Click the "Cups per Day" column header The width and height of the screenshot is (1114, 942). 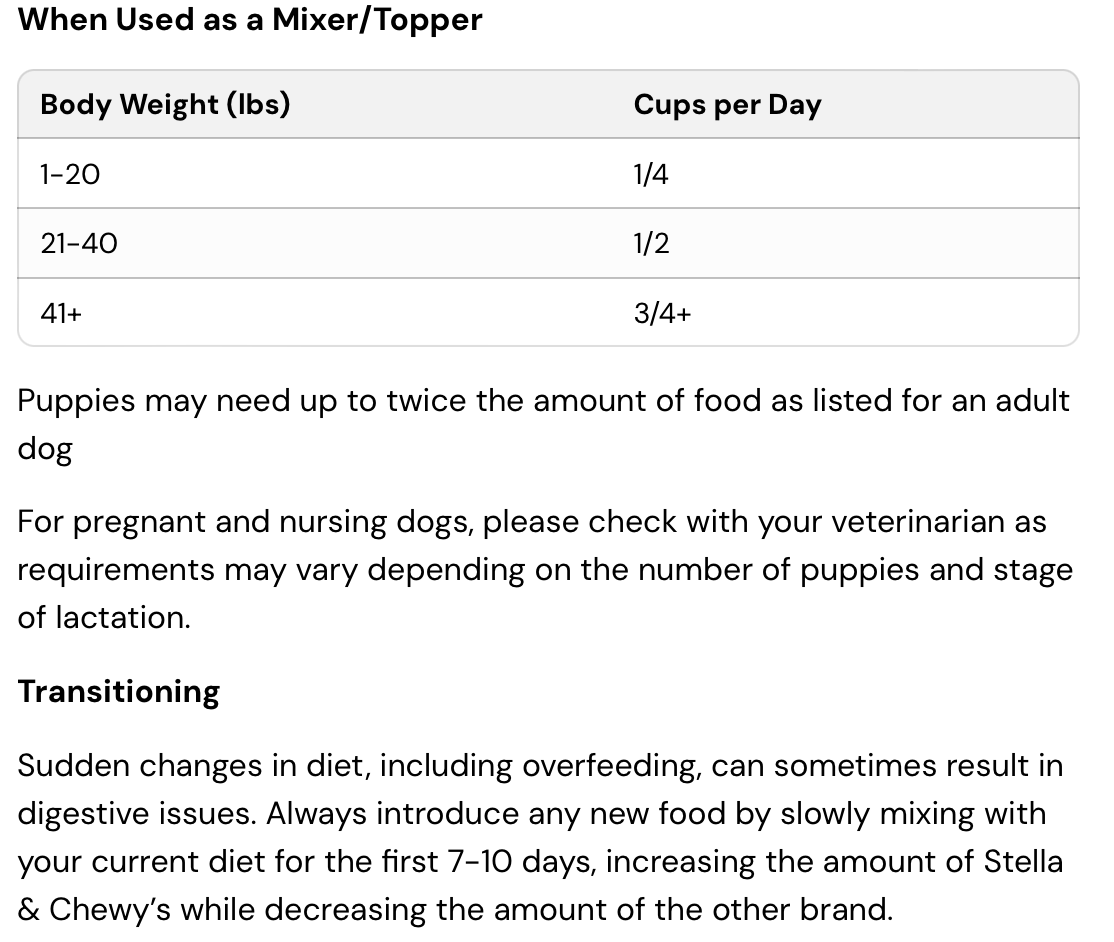(727, 105)
